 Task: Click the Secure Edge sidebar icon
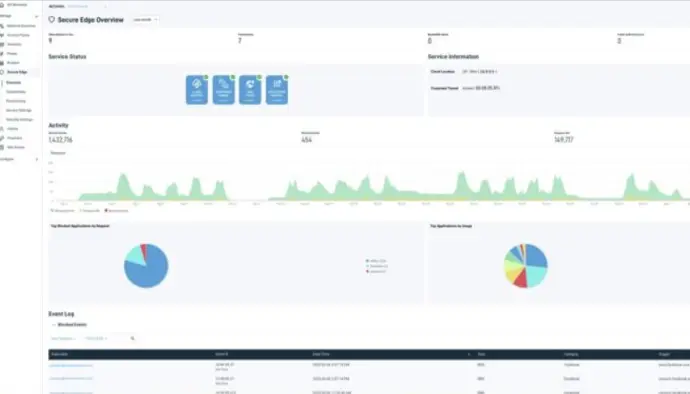click(x=2, y=72)
